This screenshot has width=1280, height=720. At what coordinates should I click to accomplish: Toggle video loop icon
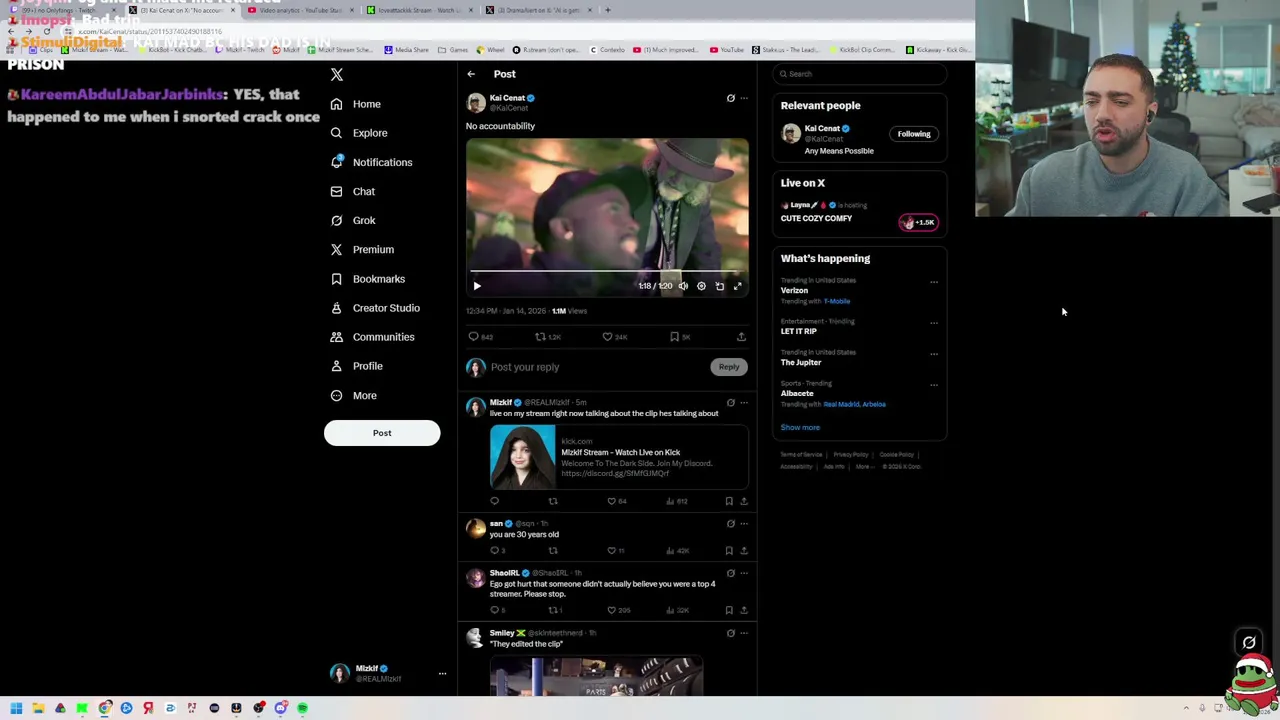coord(719,286)
